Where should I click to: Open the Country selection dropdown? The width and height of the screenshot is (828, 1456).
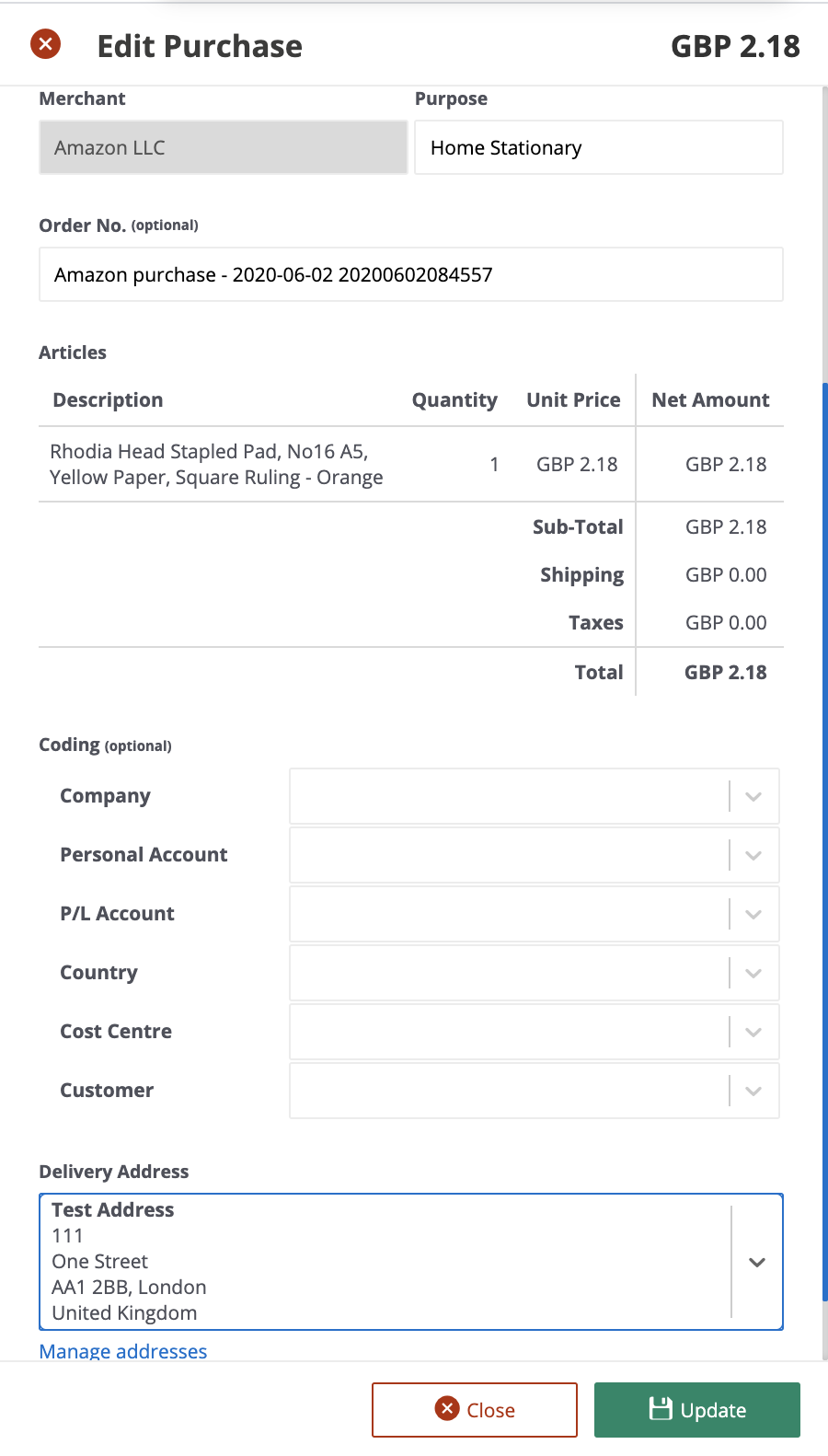pyautogui.click(x=753, y=972)
